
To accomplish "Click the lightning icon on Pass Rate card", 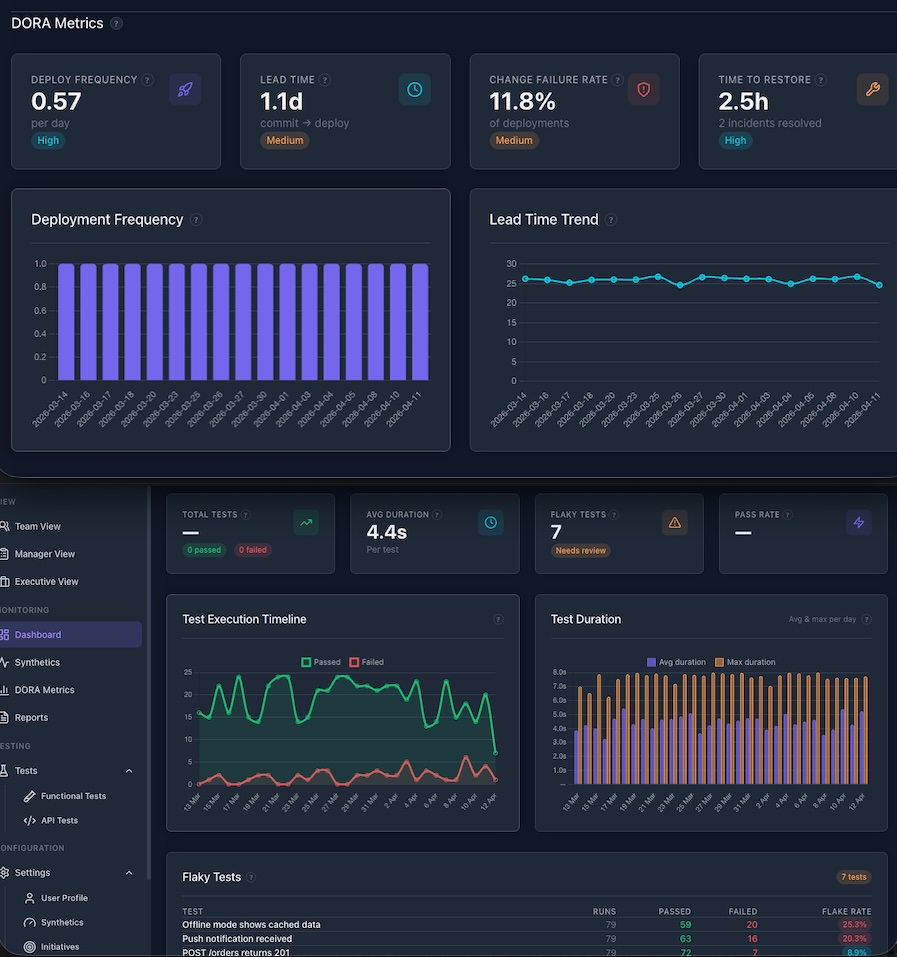I will pos(859,522).
